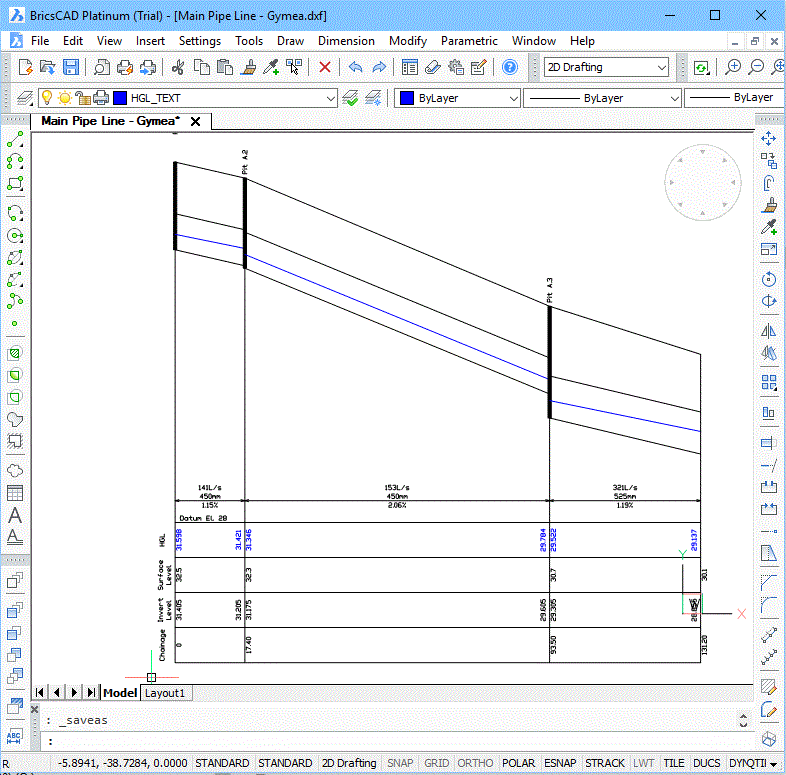This screenshot has height=775, width=786.
Task: Open Print Preview icon
Action: pyautogui.click(x=102, y=67)
